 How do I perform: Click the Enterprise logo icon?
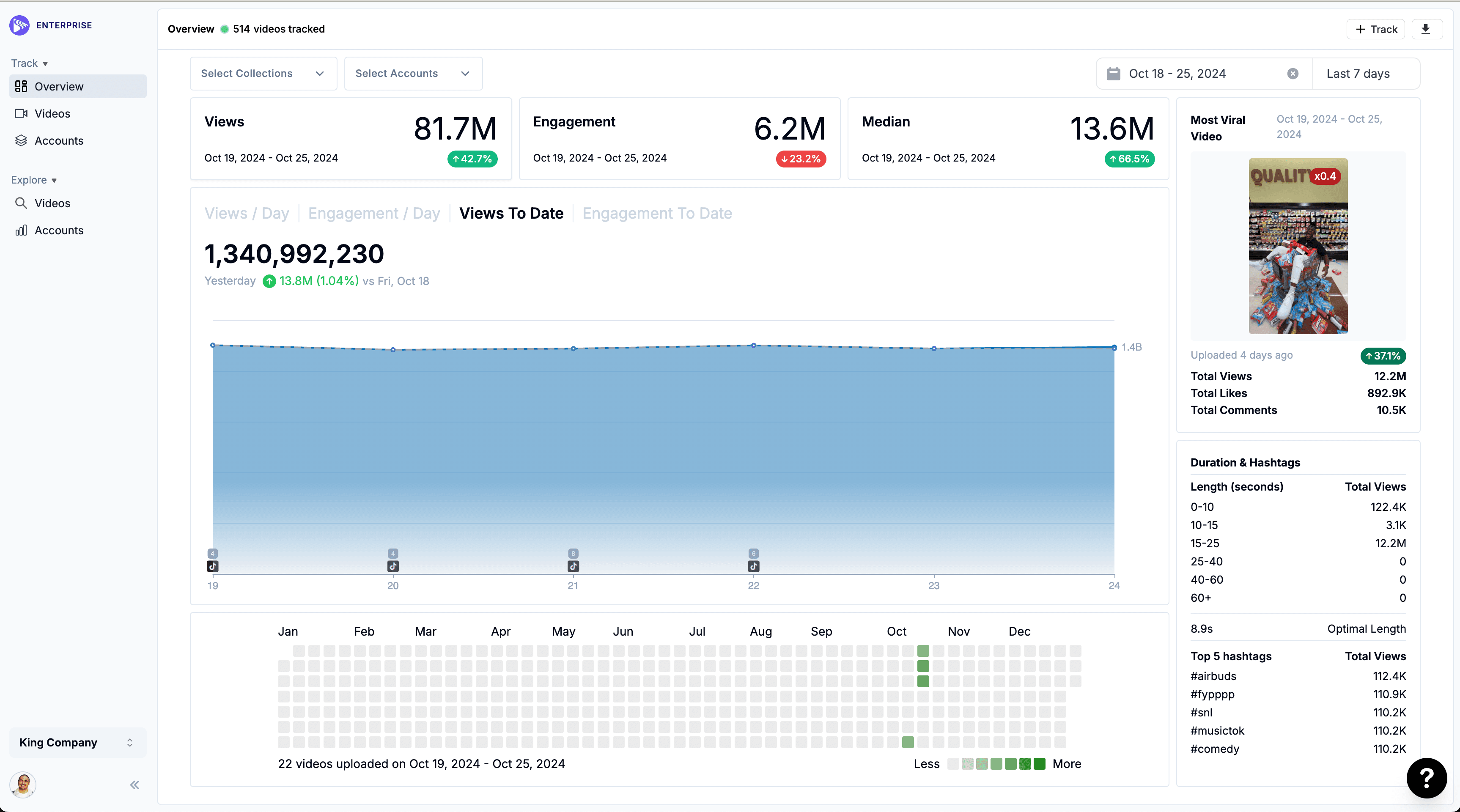[20, 25]
